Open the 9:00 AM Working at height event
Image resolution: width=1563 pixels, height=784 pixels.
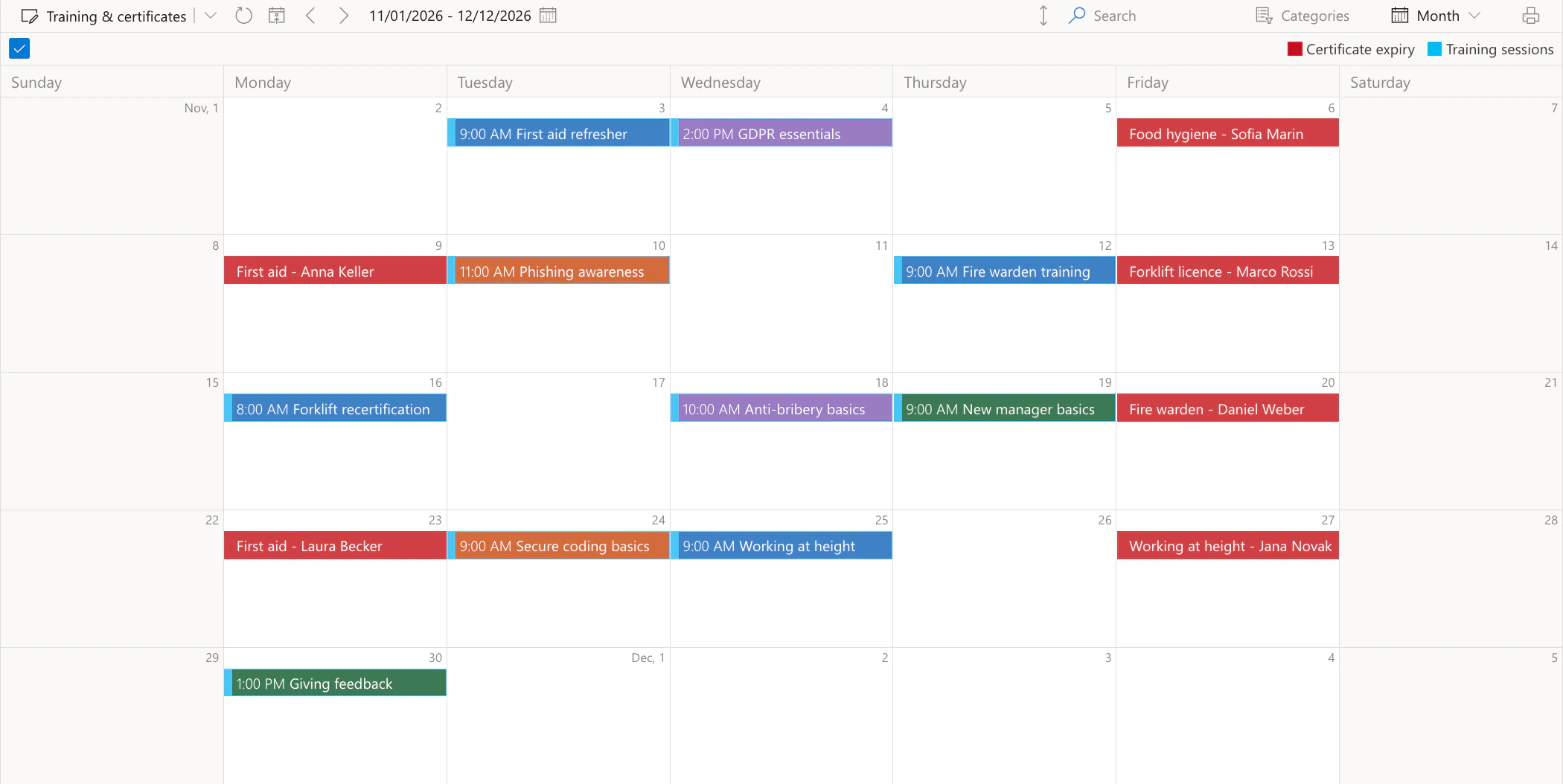[781, 546]
